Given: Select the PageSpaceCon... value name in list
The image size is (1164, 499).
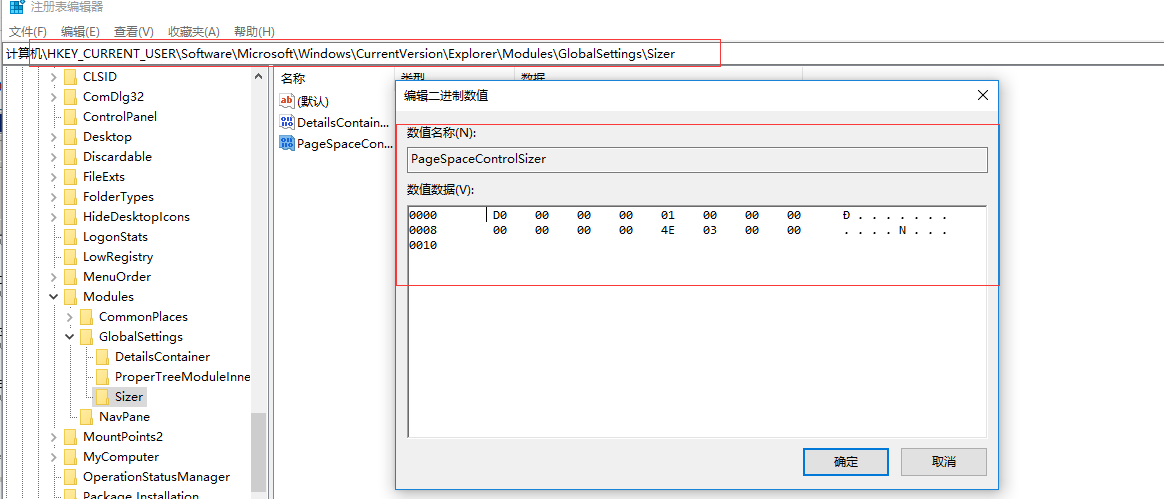Looking at the screenshot, I should 344,143.
